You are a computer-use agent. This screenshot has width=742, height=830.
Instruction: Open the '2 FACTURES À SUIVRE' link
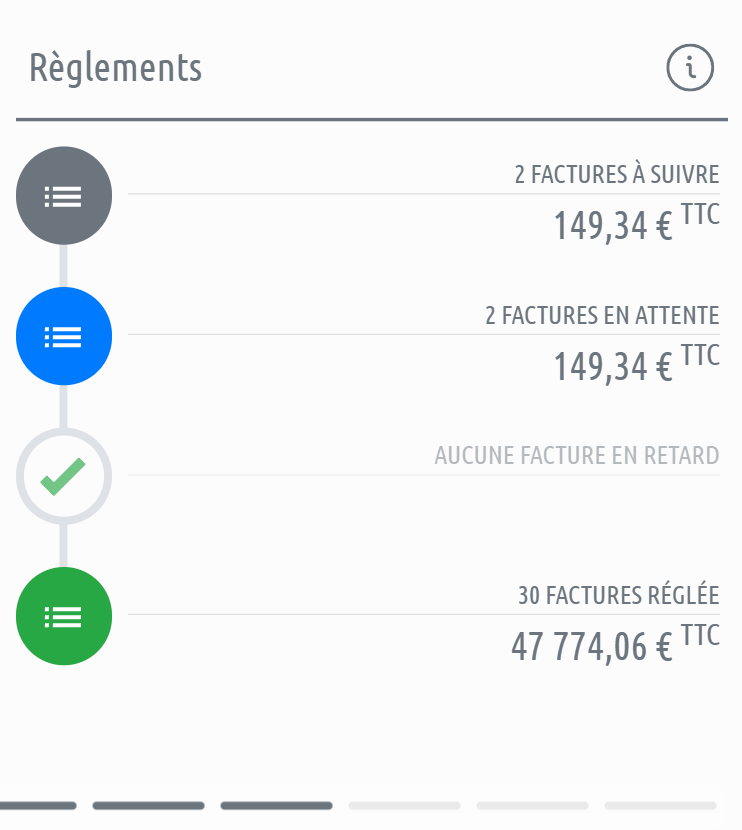[x=616, y=175]
